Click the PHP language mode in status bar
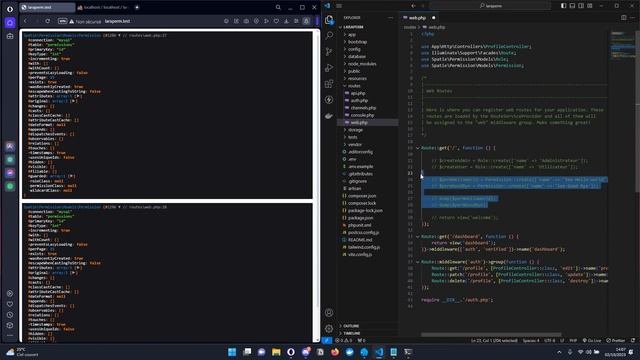The image size is (640, 360). (573, 340)
